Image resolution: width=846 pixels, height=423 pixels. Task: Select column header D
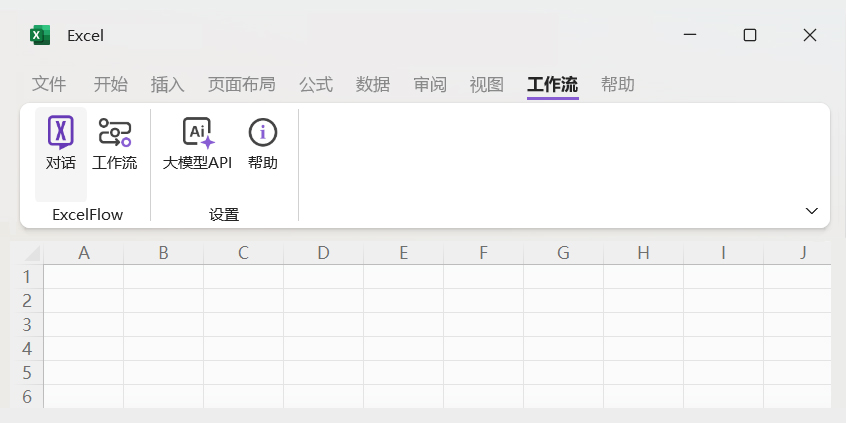tap(323, 253)
